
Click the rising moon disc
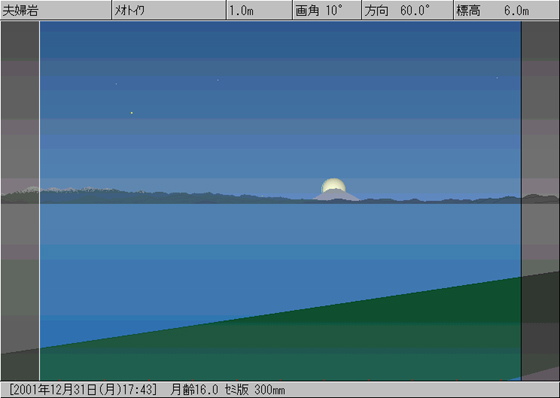(333, 185)
